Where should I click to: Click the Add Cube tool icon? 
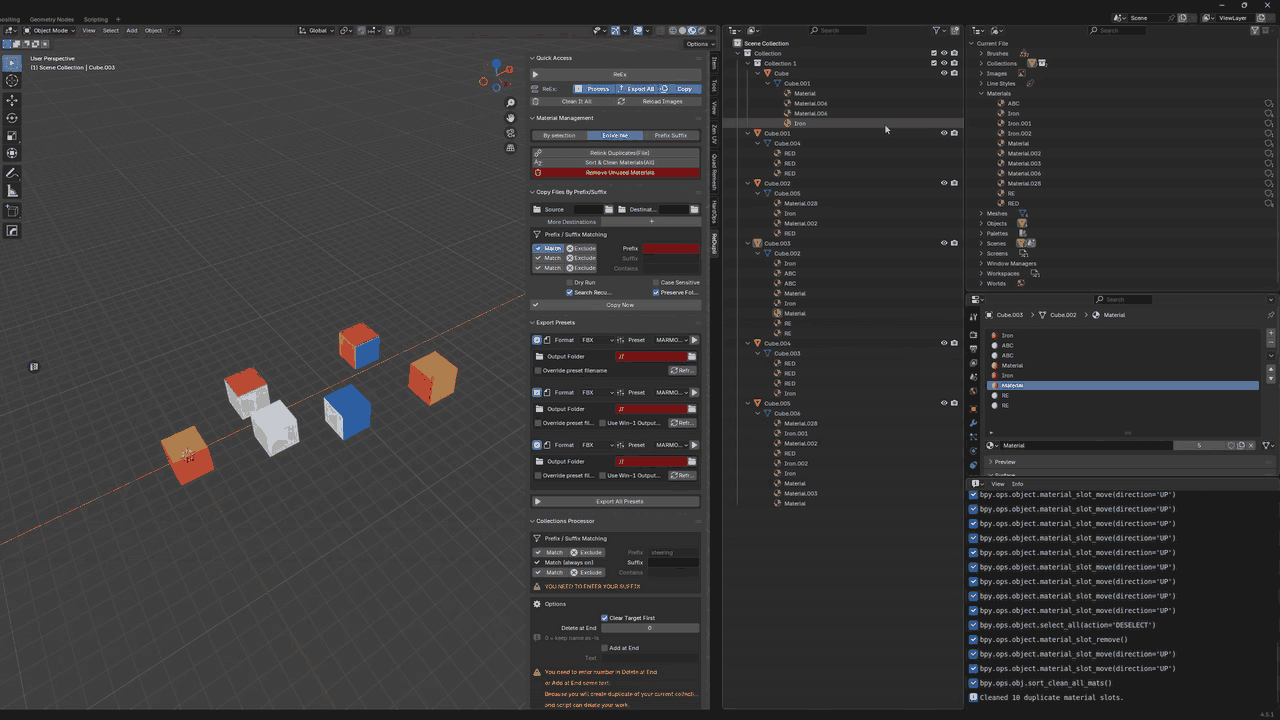[12, 211]
